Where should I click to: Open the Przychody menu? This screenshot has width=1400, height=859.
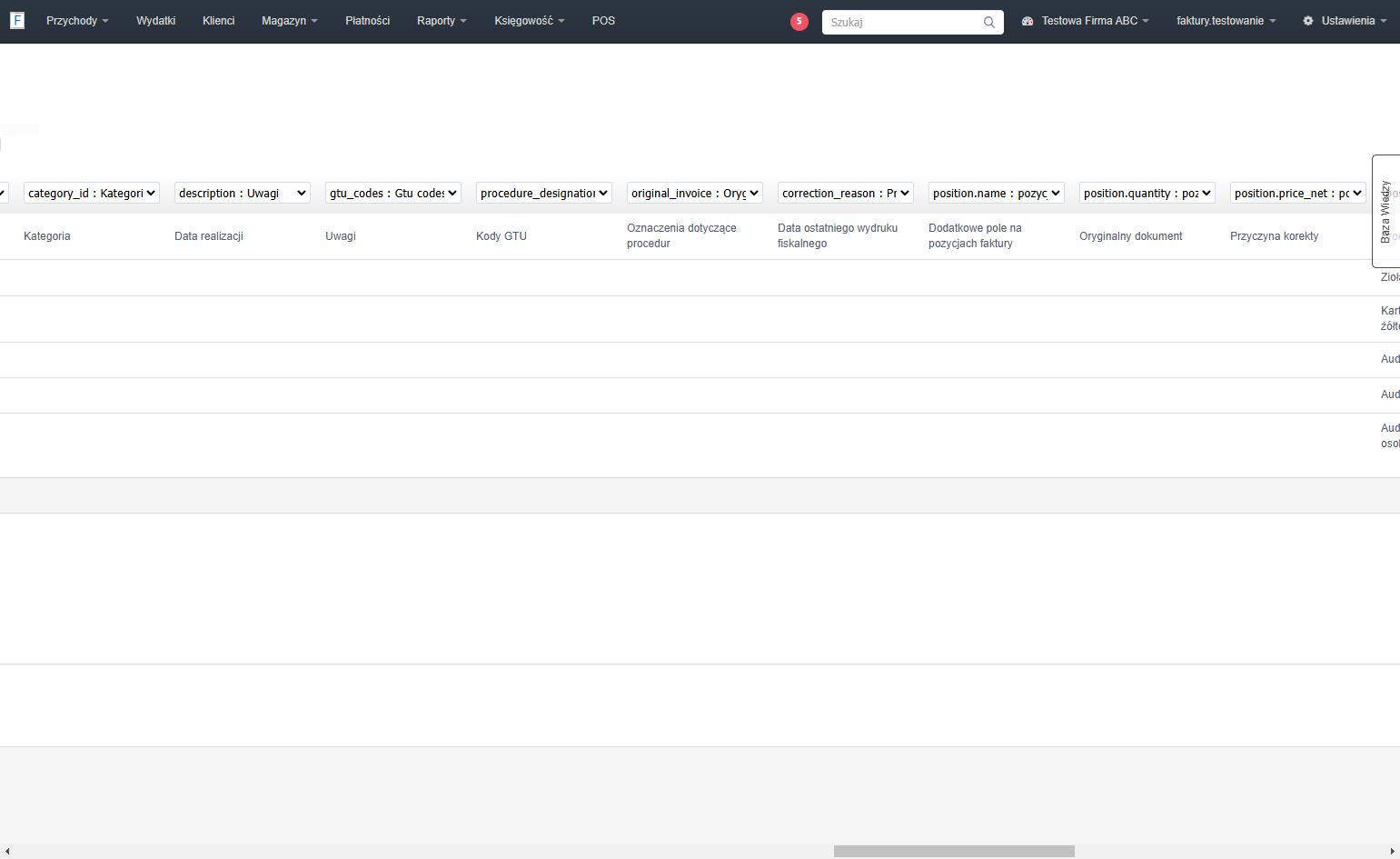(x=77, y=21)
